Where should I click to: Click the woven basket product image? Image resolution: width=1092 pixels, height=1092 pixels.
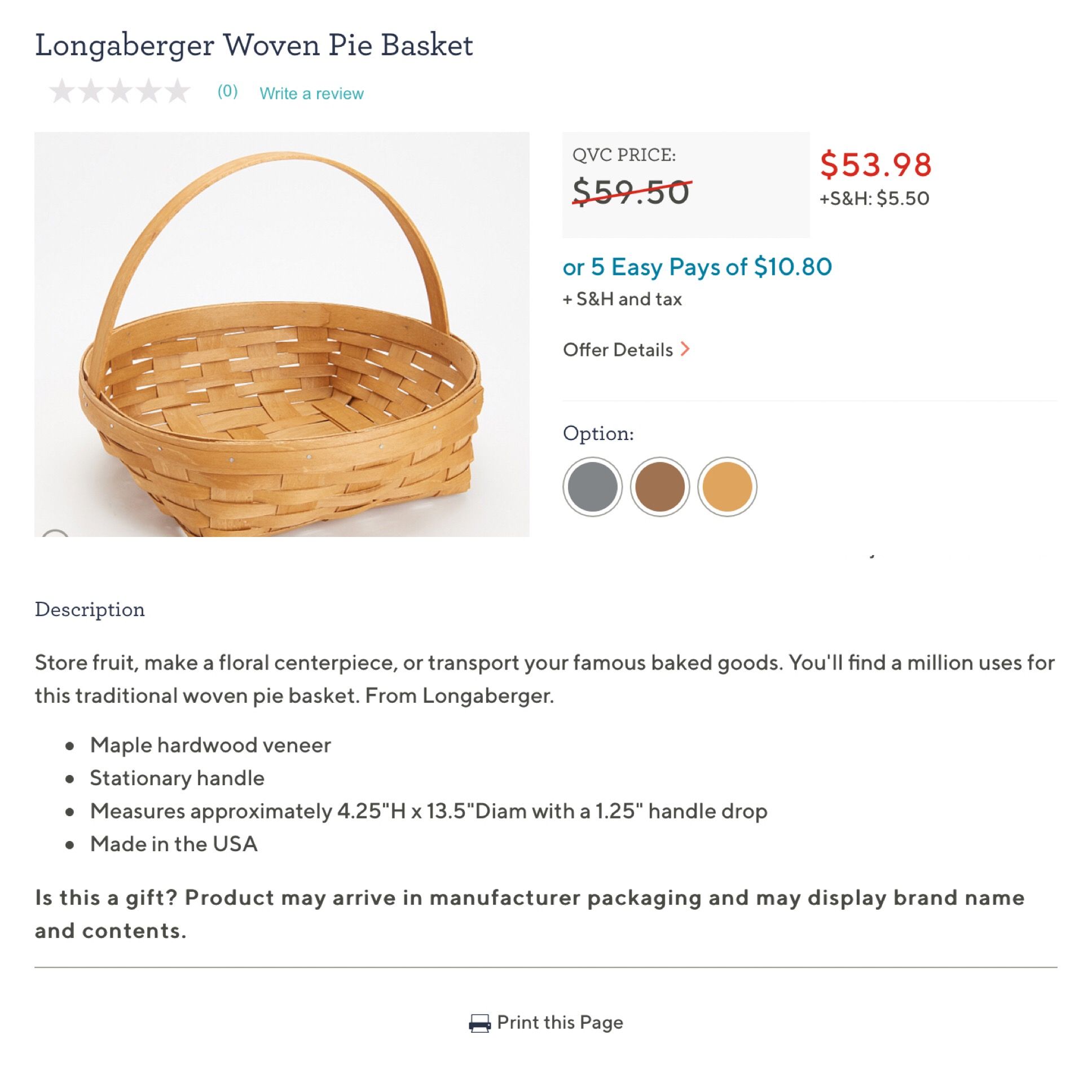point(281,334)
